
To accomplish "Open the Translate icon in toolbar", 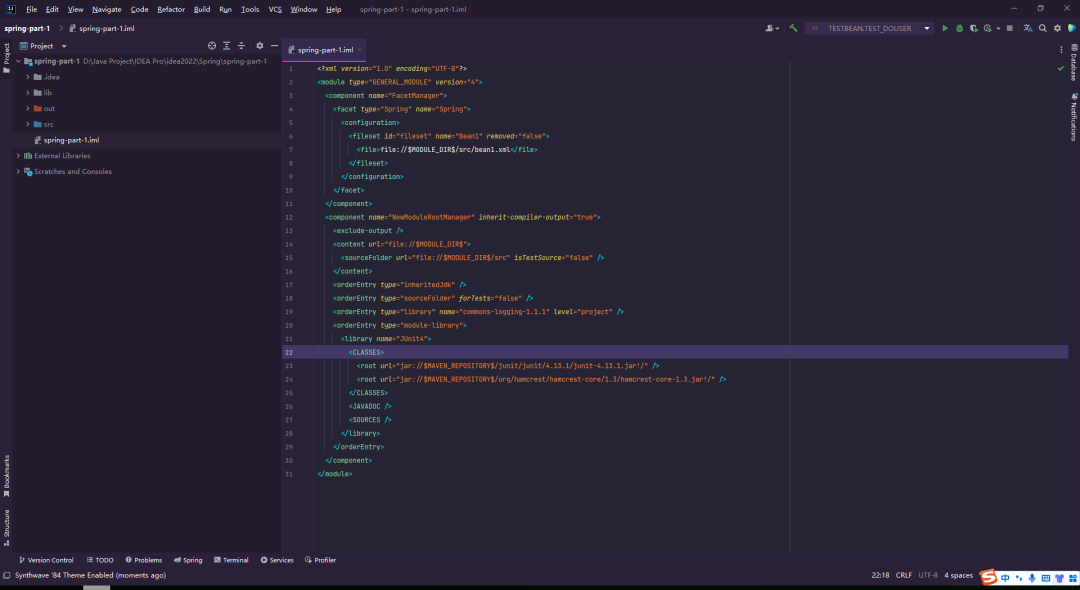I will coord(1028,28).
